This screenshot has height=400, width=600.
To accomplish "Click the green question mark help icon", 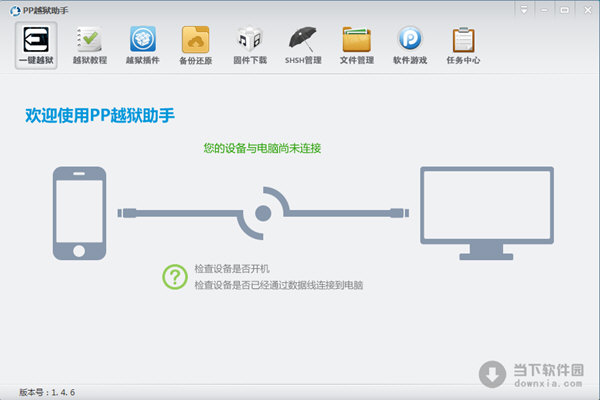I will 174,277.
